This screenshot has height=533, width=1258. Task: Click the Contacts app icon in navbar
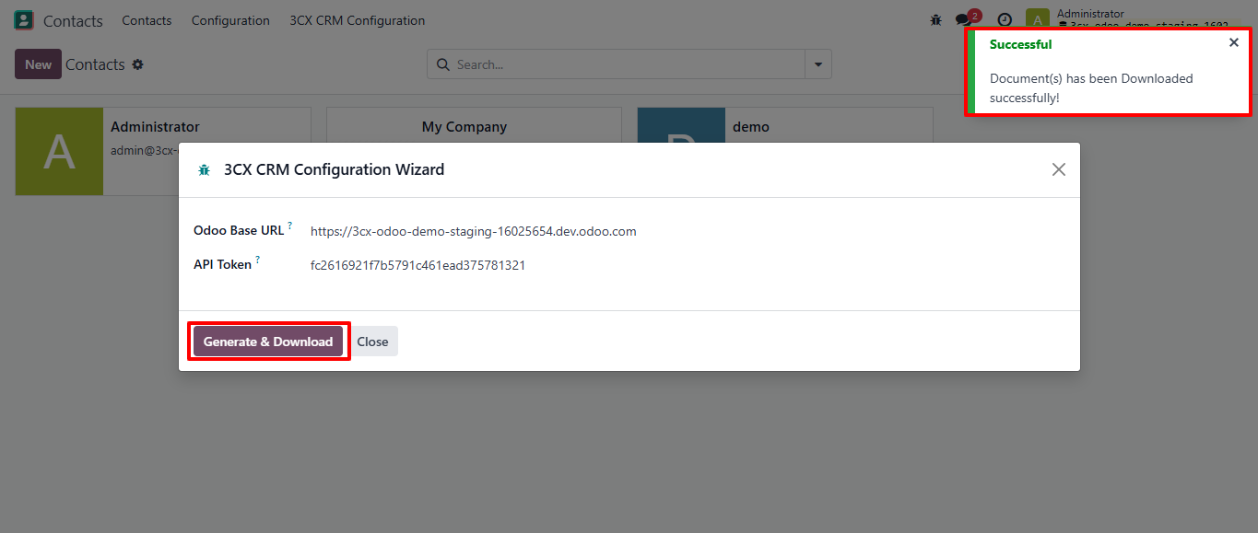pyautogui.click(x=23, y=20)
